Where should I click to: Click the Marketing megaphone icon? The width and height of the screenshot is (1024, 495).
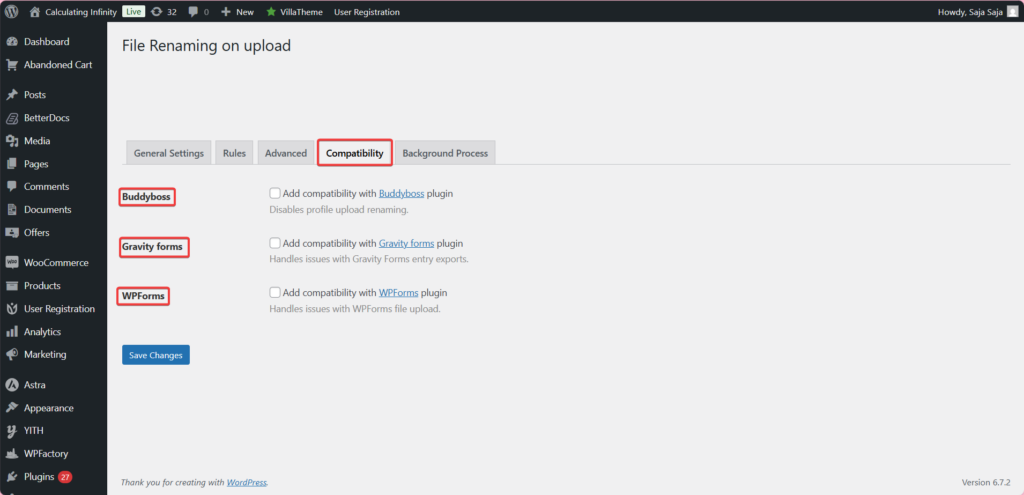point(12,355)
